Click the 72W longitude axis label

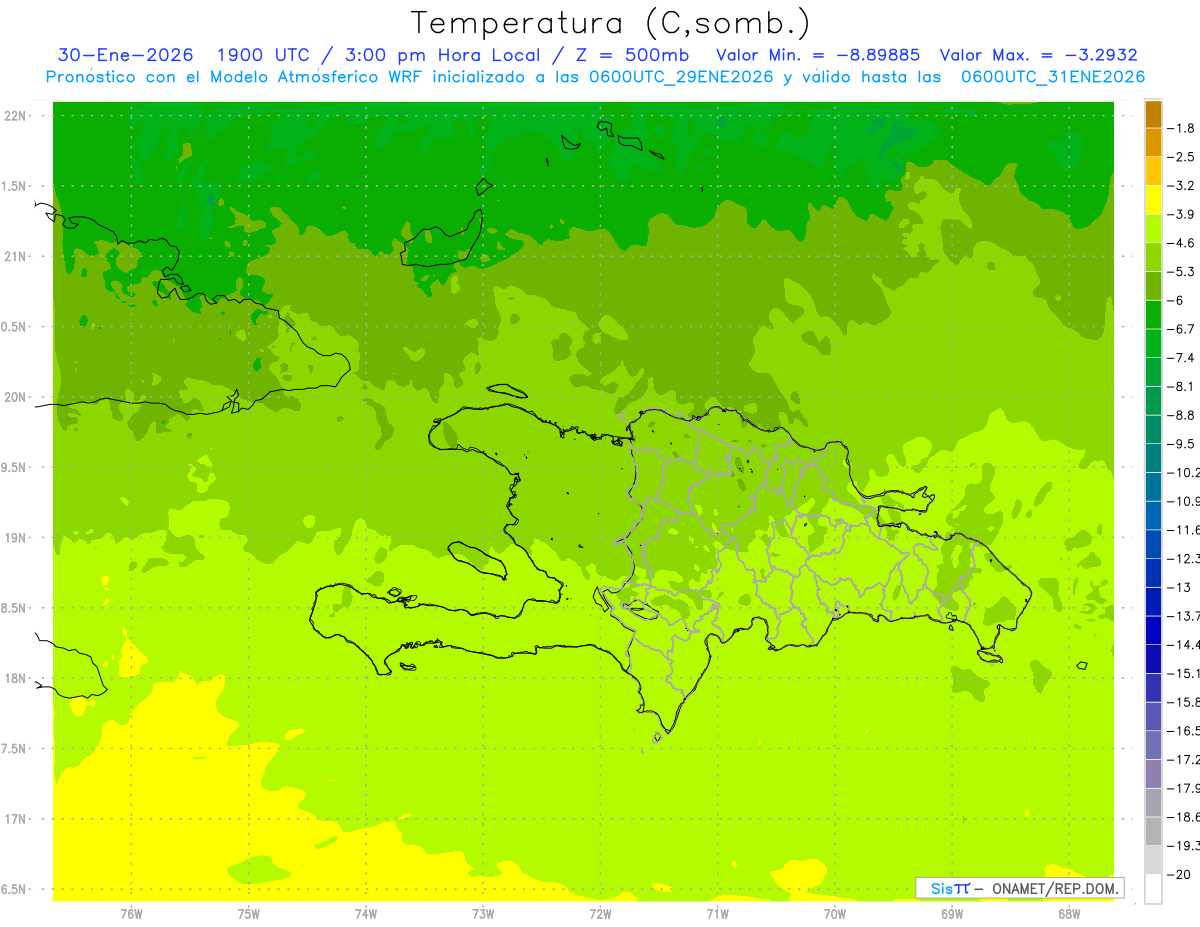pyautogui.click(x=600, y=914)
